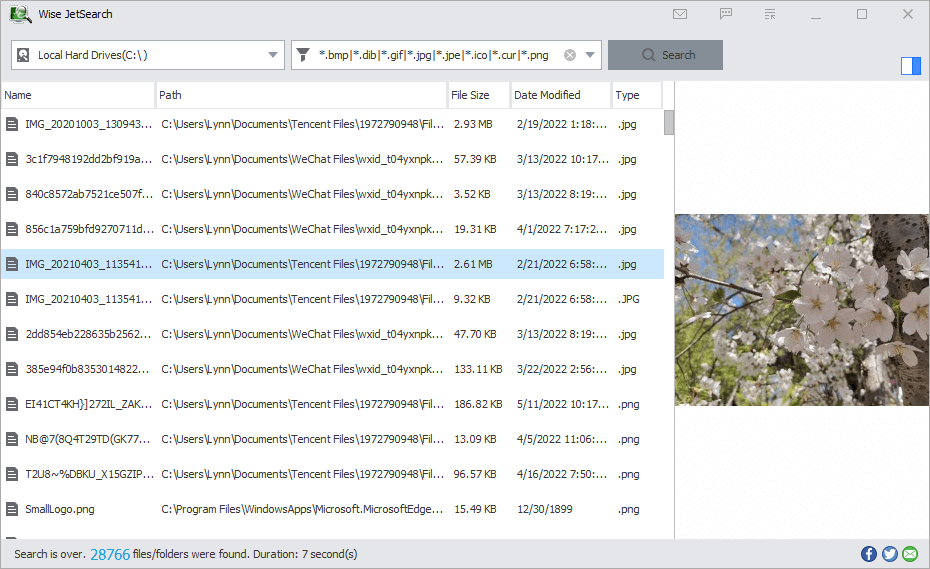Image resolution: width=930 pixels, height=569 pixels.
Task: Select file name T2U8~%DBKU_X15GZIP…
Action: click(88, 474)
